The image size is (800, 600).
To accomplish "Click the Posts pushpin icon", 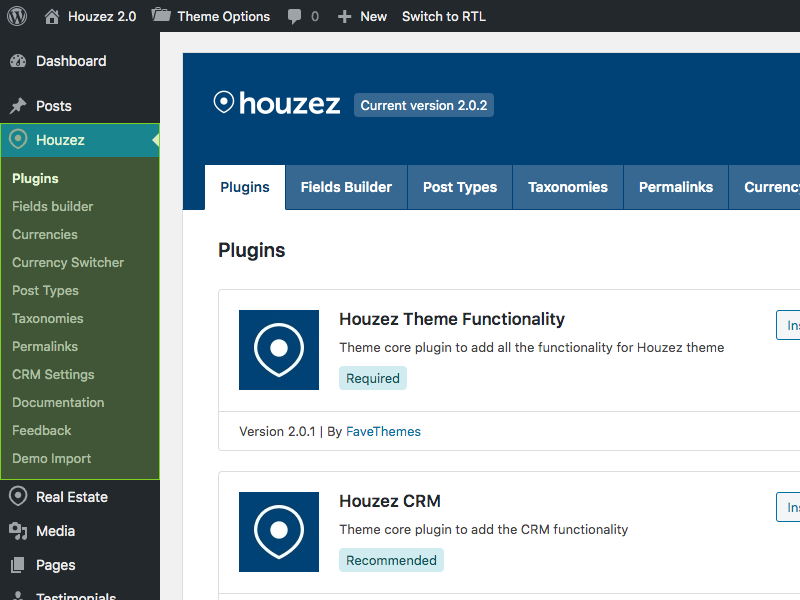I will point(18,106).
